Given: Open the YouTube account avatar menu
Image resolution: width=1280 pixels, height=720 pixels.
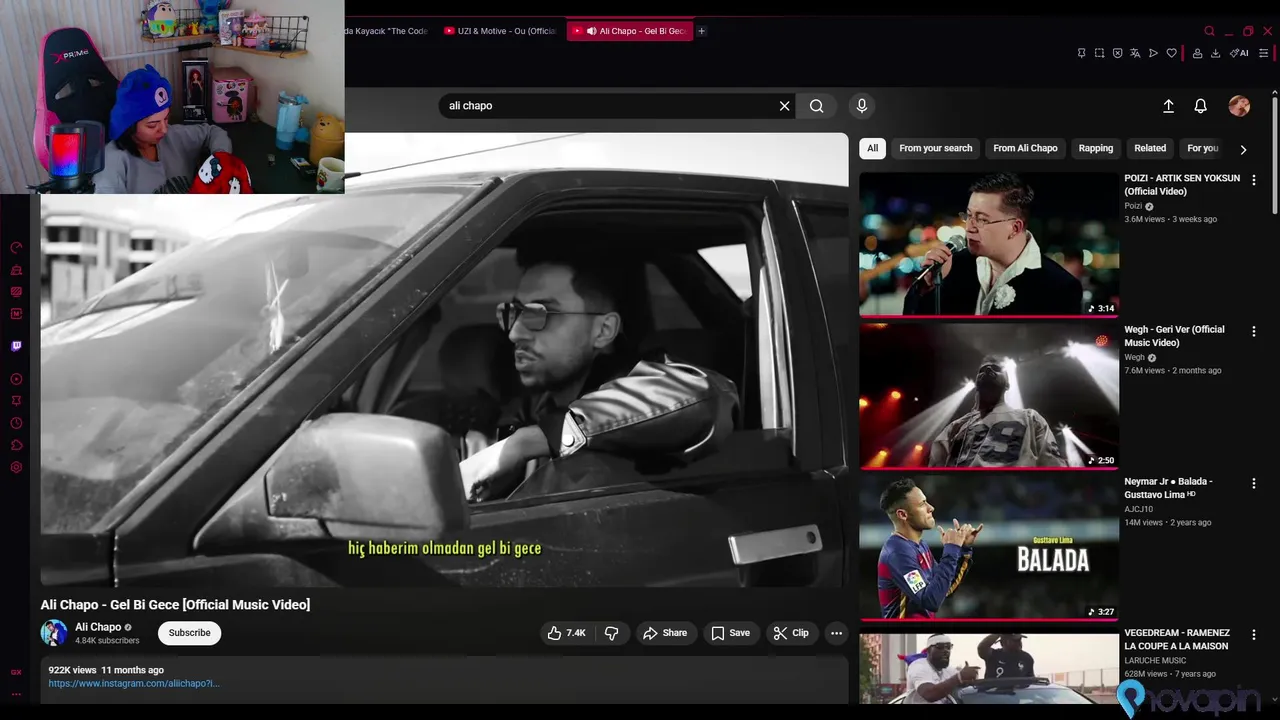Looking at the screenshot, I should (1239, 106).
